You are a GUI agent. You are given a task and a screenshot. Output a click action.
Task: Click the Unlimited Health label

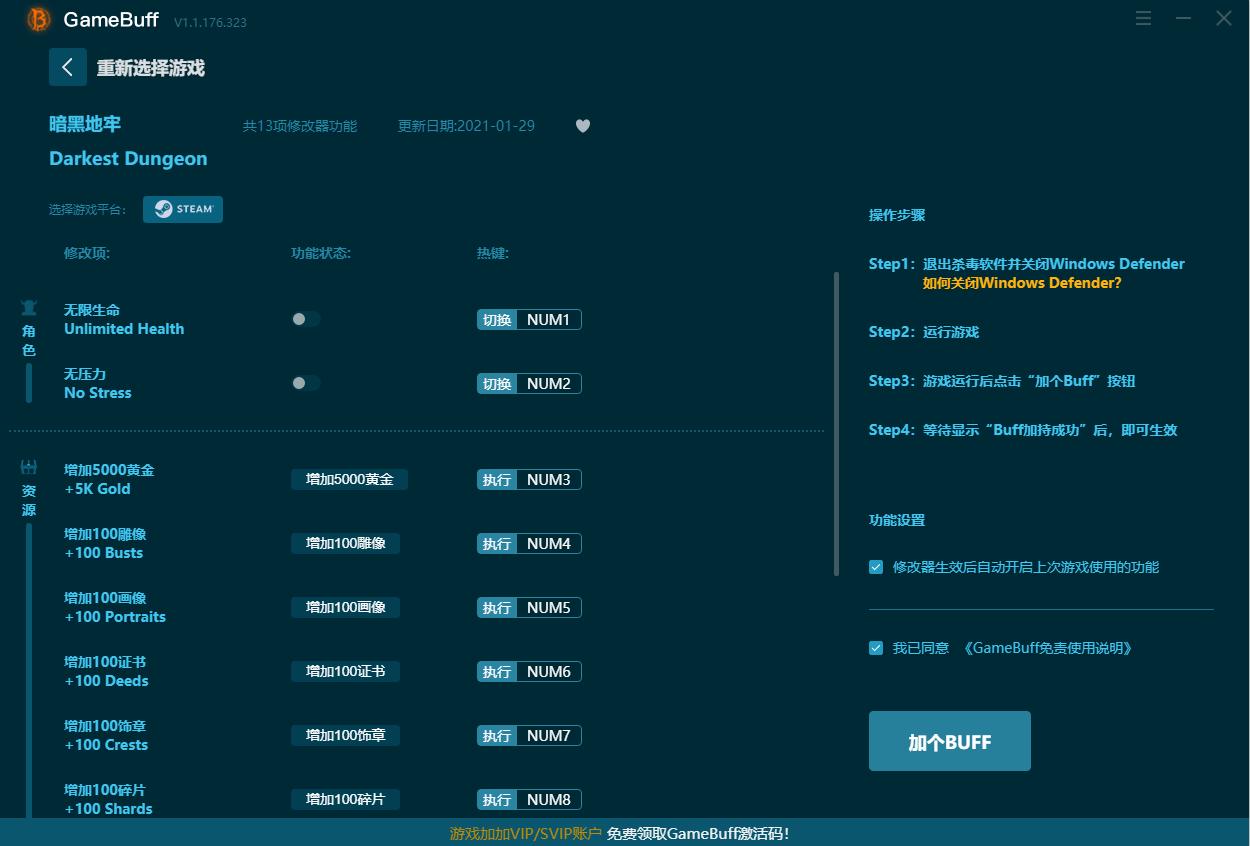pos(124,329)
